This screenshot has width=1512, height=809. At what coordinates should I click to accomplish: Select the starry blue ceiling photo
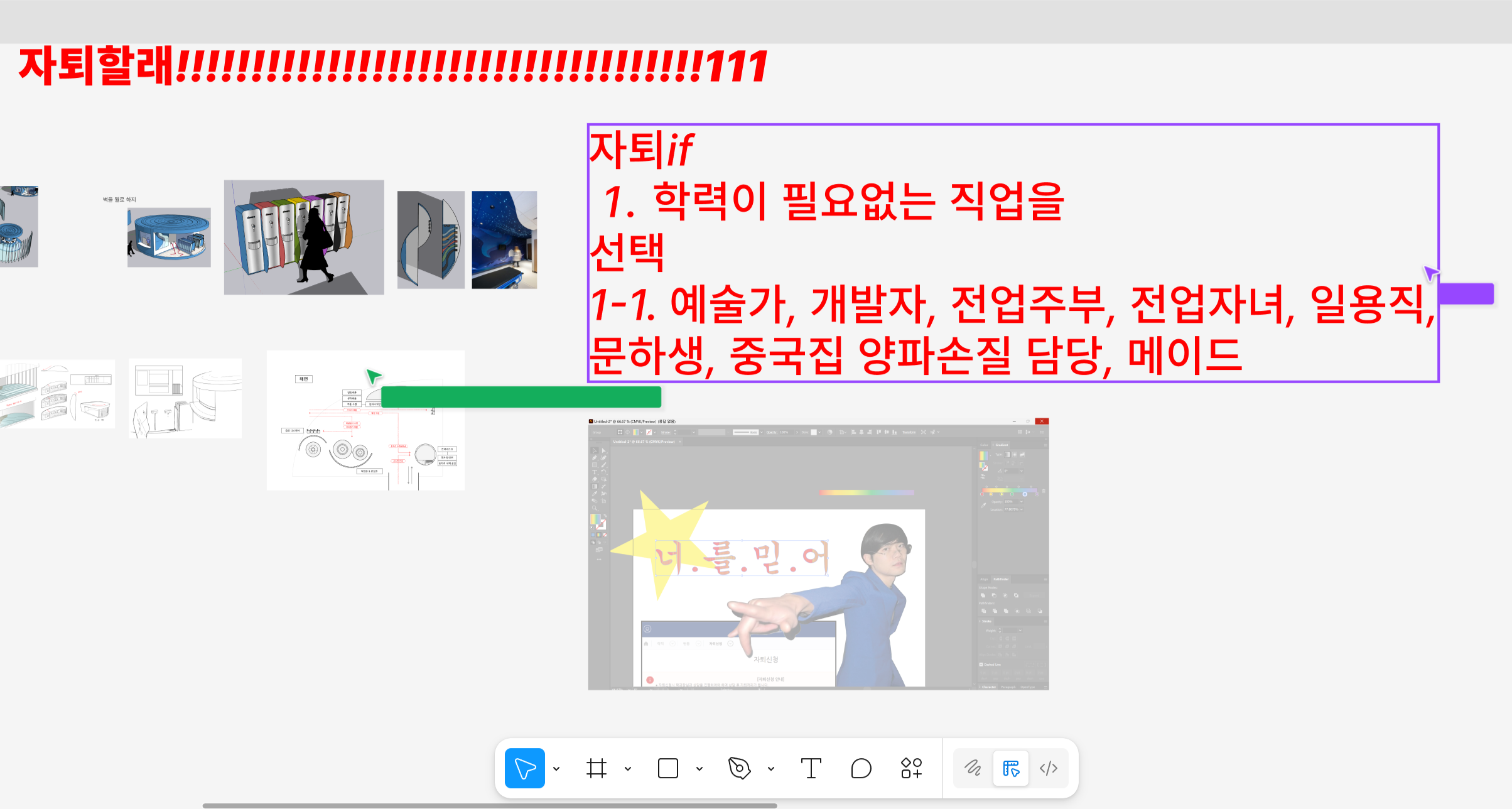point(504,239)
